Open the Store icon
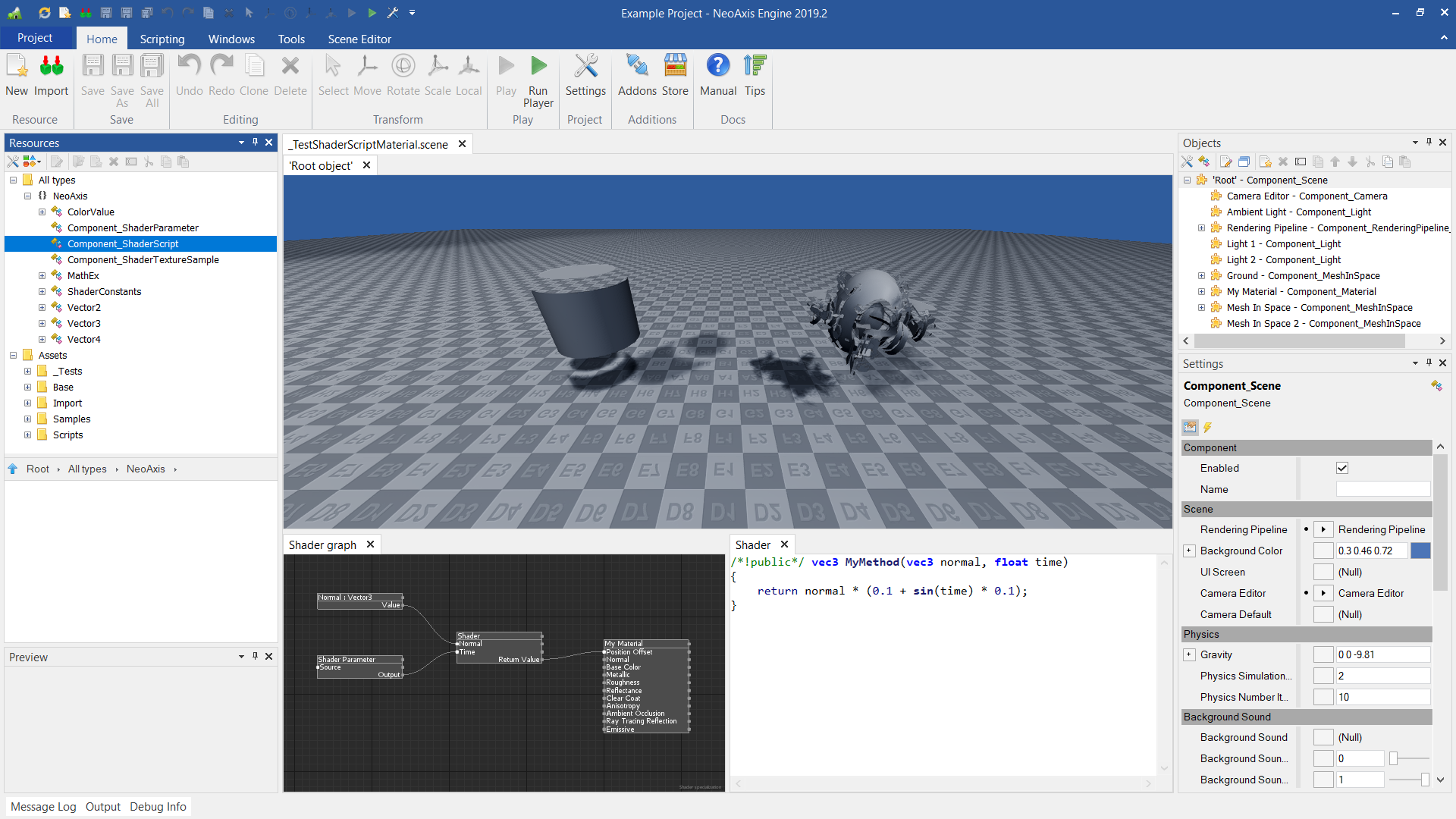The width and height of the screenshot is (1456, 819). pos(675,67)
